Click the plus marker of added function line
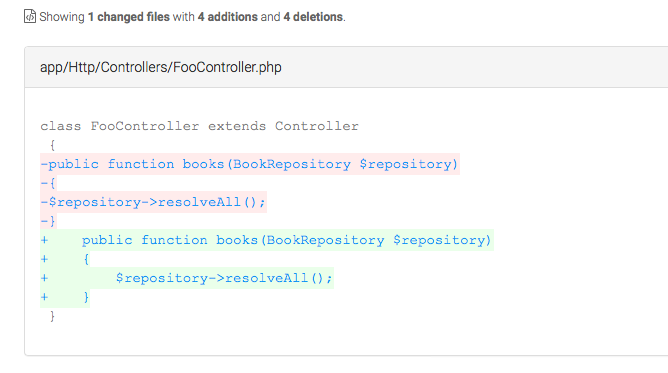668x373 pixels. 44,240
